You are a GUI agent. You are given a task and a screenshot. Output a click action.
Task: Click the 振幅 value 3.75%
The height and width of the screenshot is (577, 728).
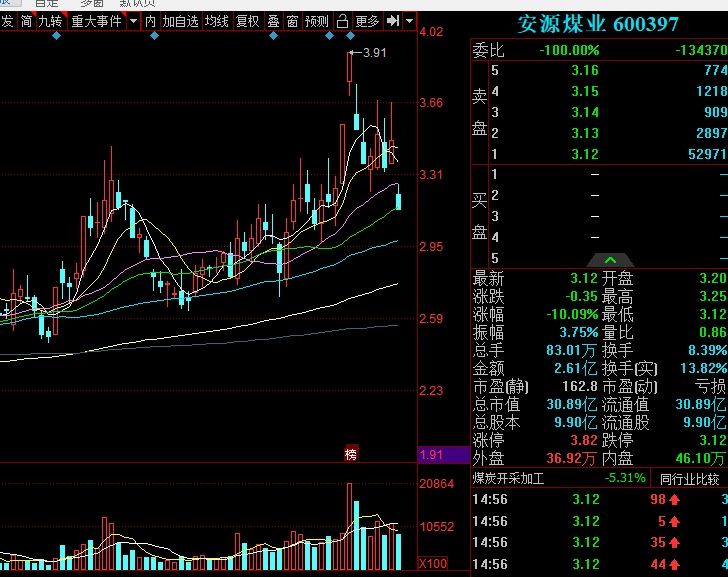point(578,332)
